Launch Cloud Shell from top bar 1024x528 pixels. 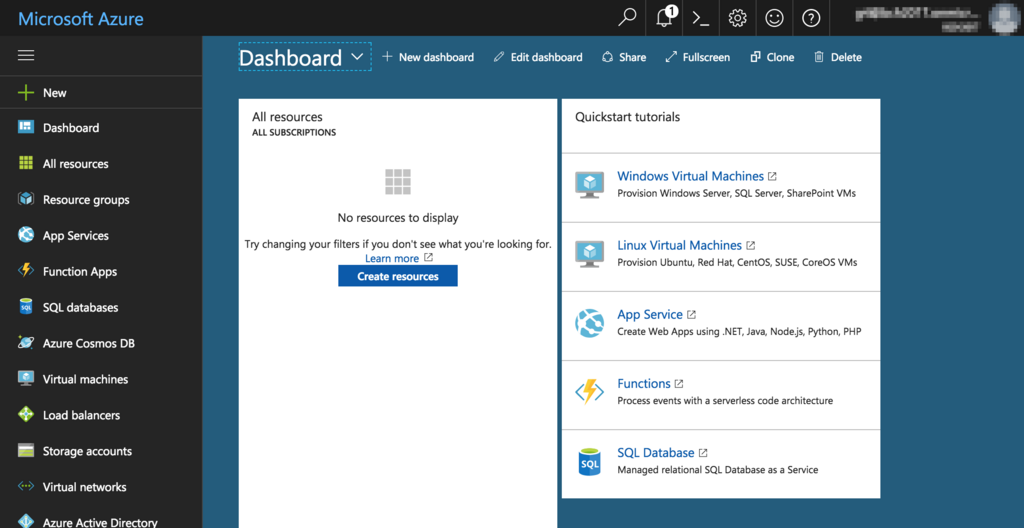click(701, 18)
